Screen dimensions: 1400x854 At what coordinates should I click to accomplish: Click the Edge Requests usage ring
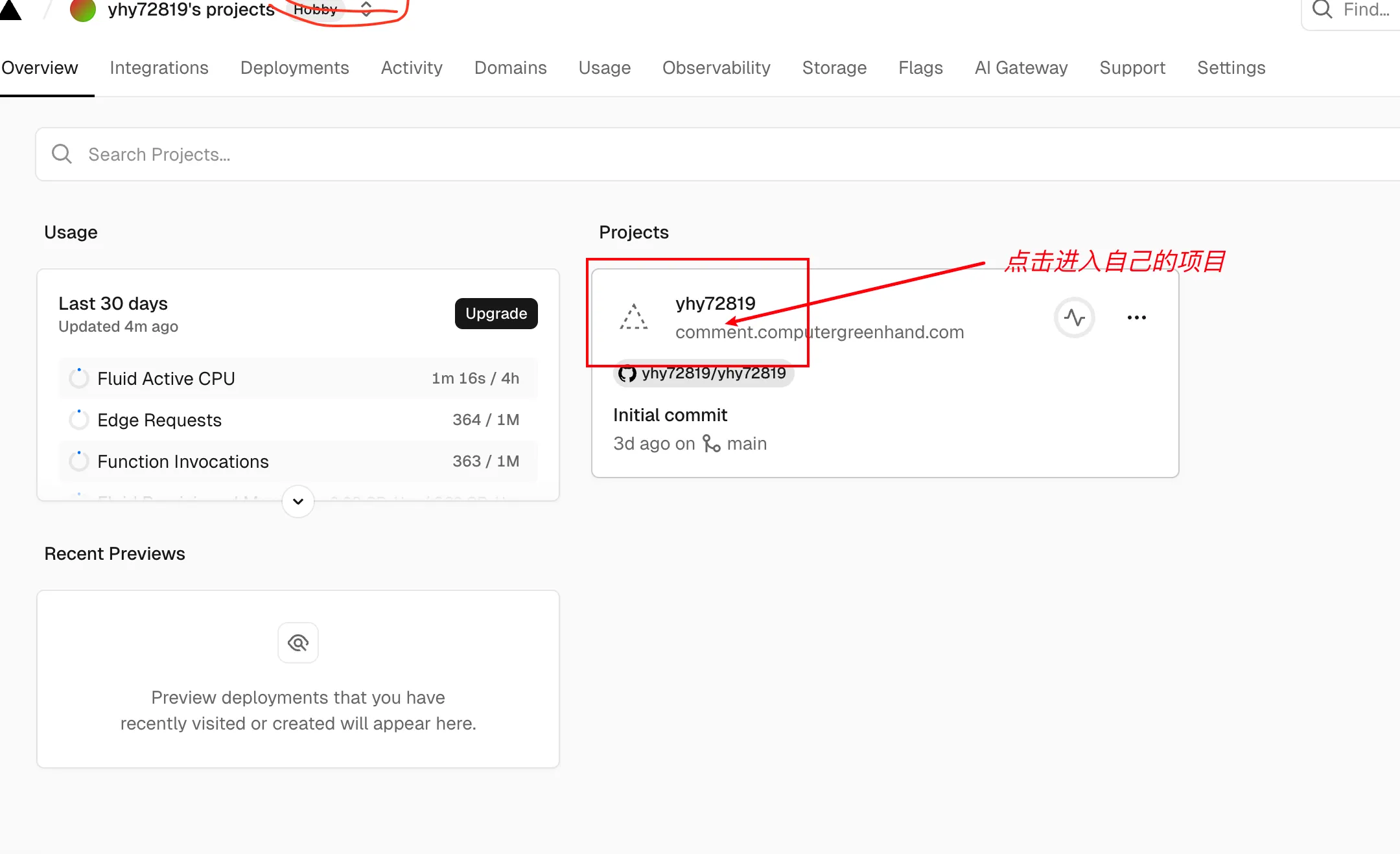78,420
